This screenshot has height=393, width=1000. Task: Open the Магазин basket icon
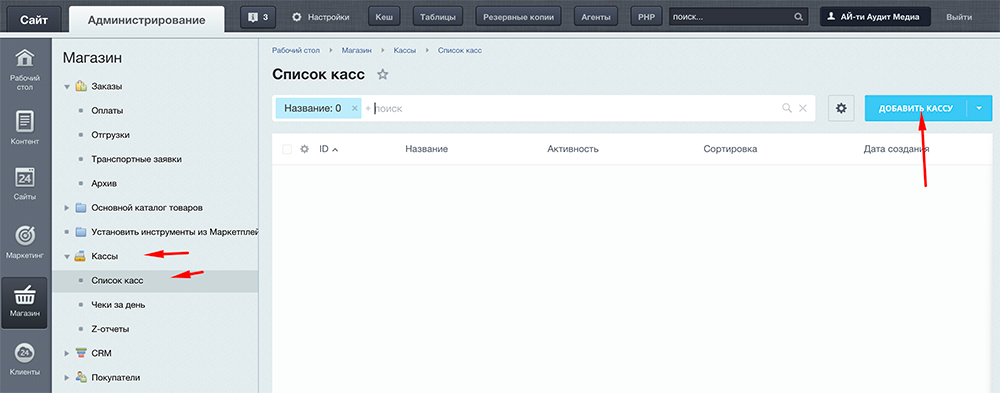click(25, 296)
